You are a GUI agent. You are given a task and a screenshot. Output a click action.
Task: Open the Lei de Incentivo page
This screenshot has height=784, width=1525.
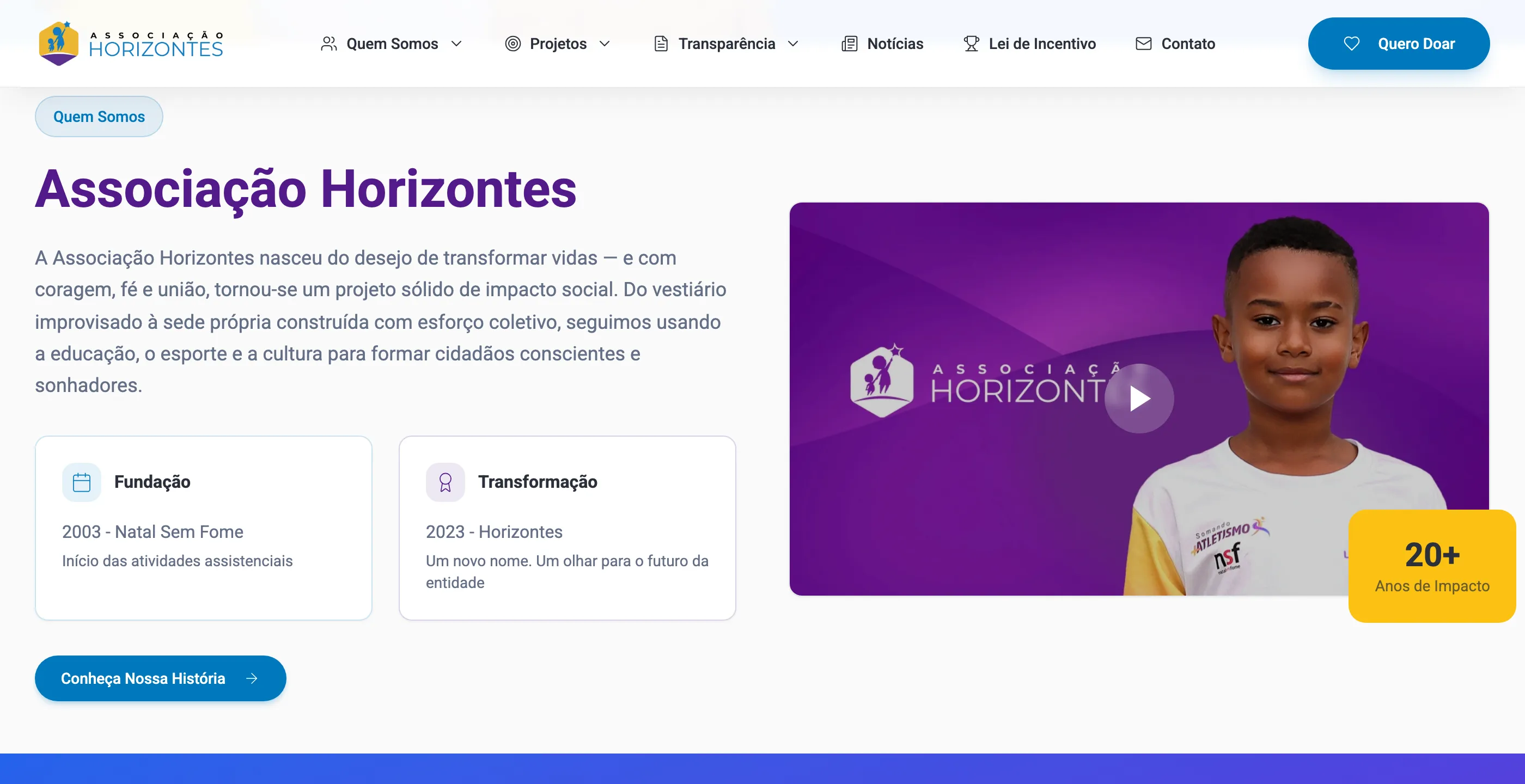(1029, 44)
